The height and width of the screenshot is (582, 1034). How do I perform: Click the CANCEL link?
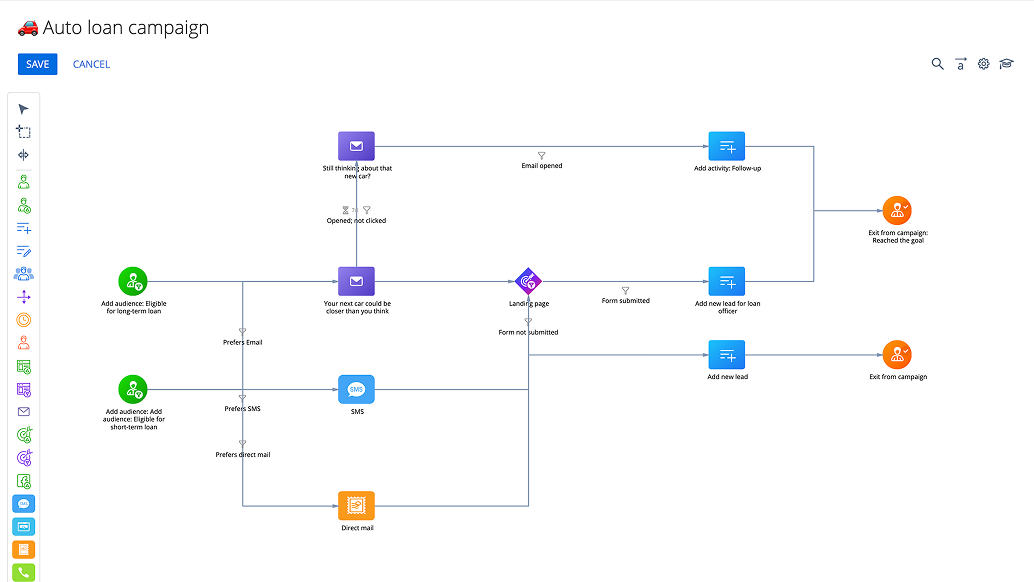(91, 64)
